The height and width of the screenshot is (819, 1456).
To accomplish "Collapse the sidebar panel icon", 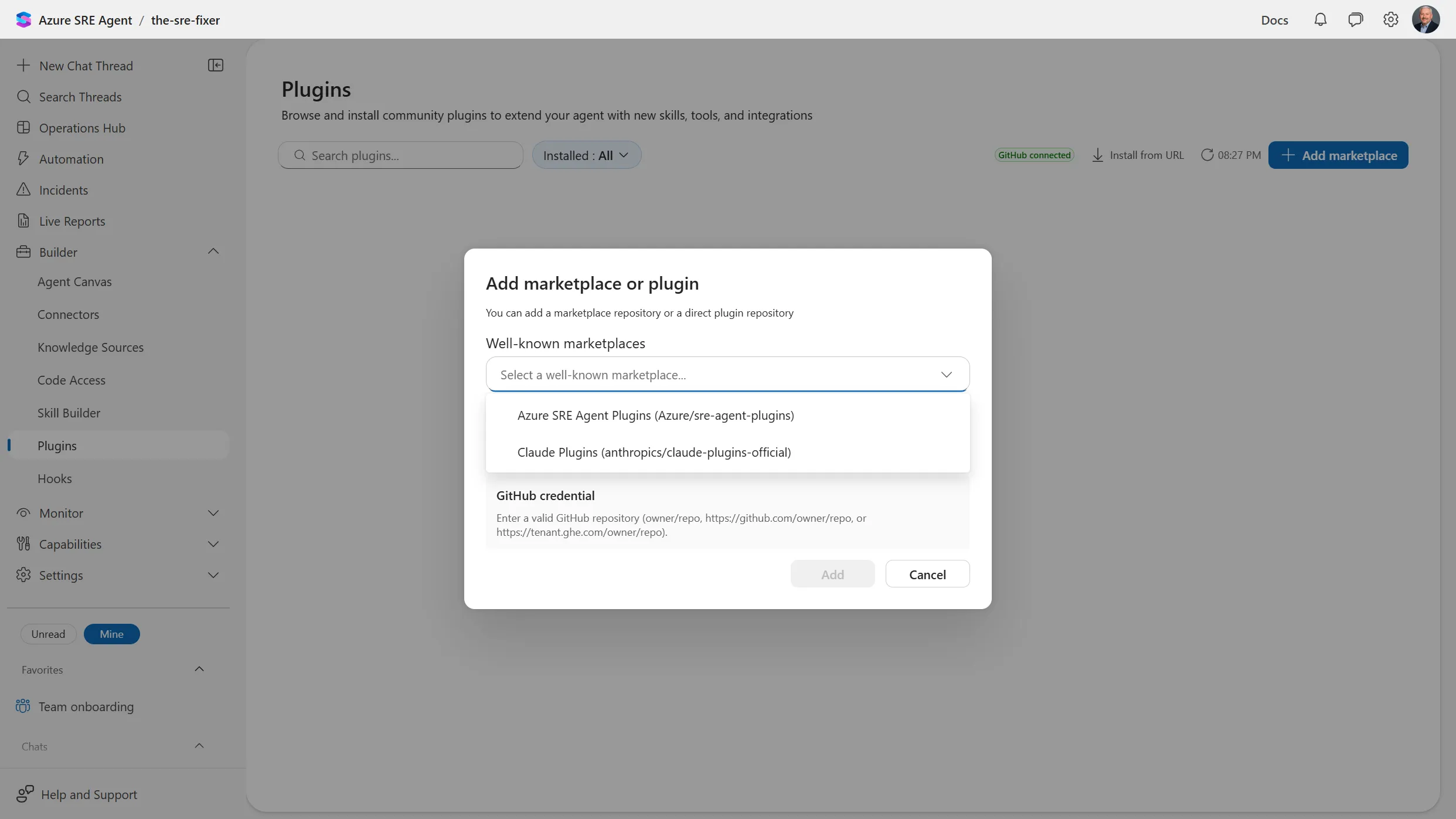I will coord(216,65).
